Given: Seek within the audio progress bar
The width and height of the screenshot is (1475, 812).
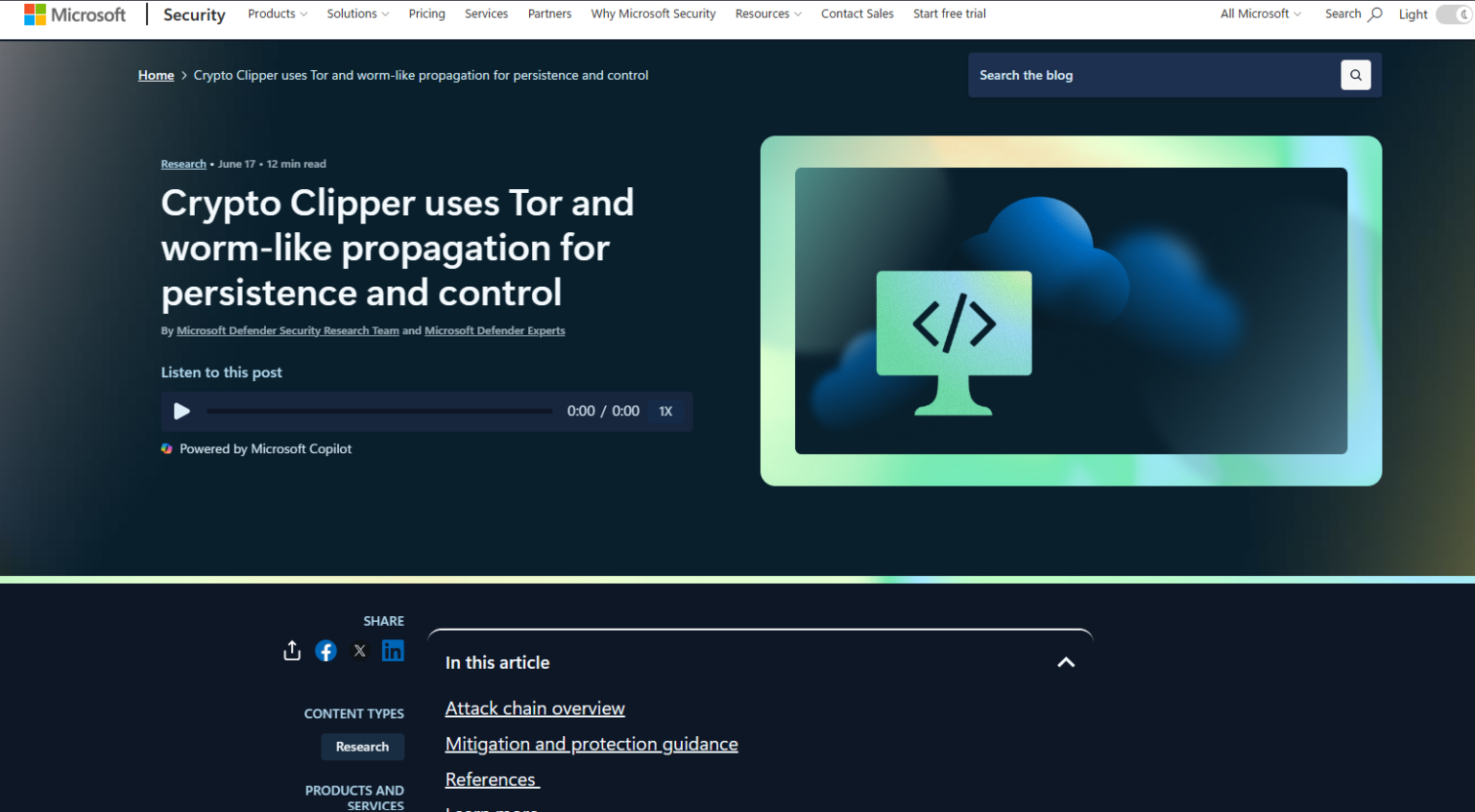Looking at the screenshot, I should (379, 411).
